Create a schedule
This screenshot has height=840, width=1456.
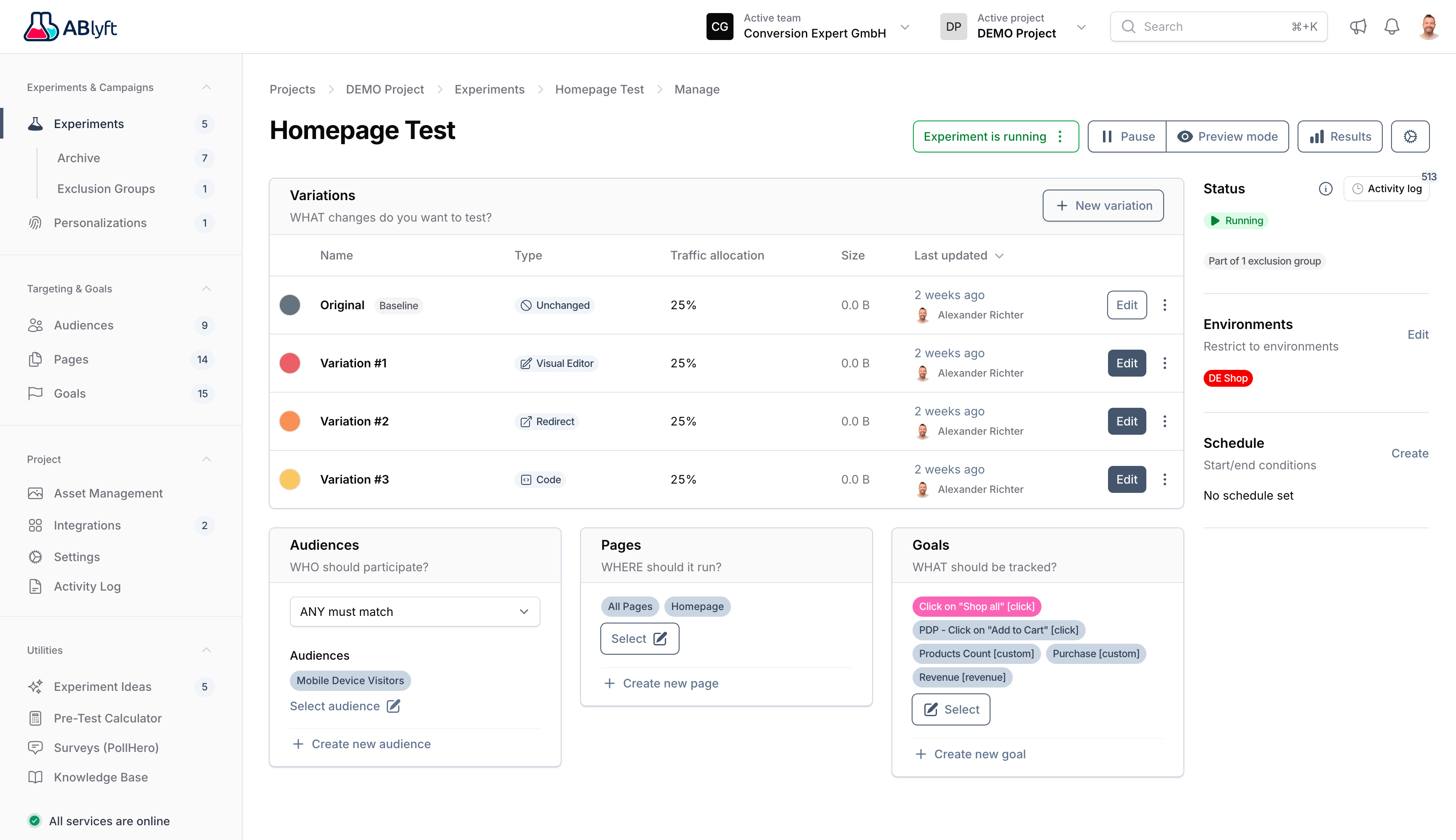tap(1410, 453)
